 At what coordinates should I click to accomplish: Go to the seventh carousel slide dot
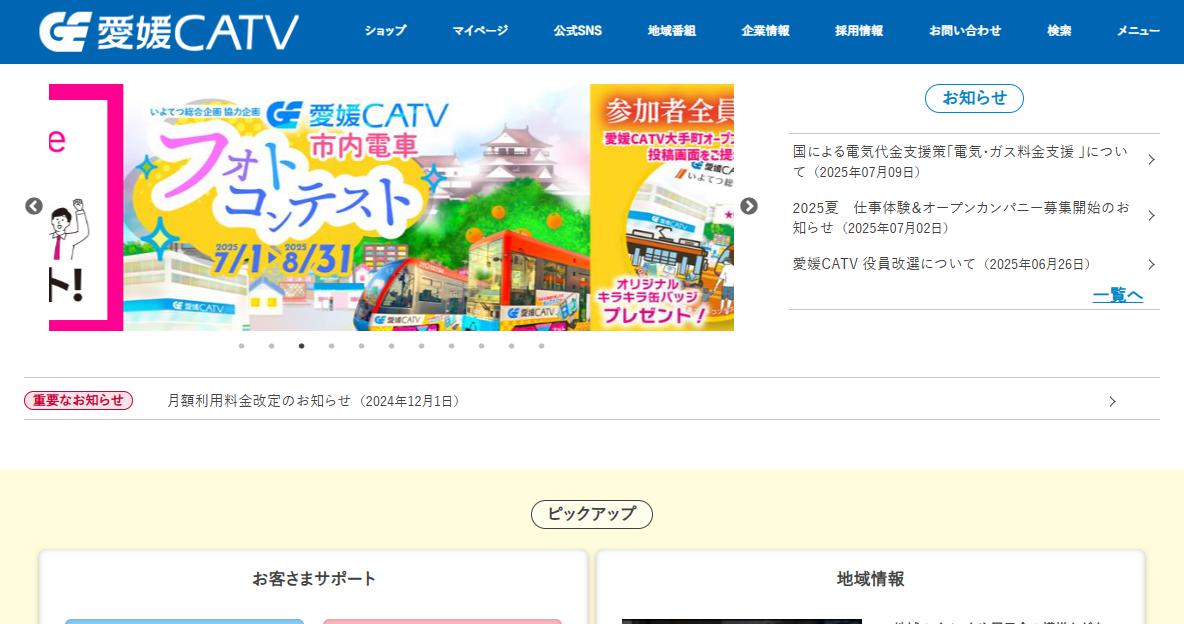click(421, 346)
